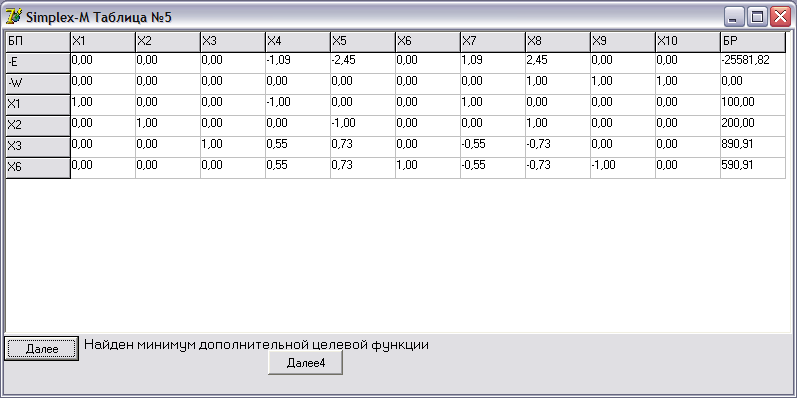This screenshot has width=797, height=398.
Task: Select the X3 row header
Action: coord(38,147)
